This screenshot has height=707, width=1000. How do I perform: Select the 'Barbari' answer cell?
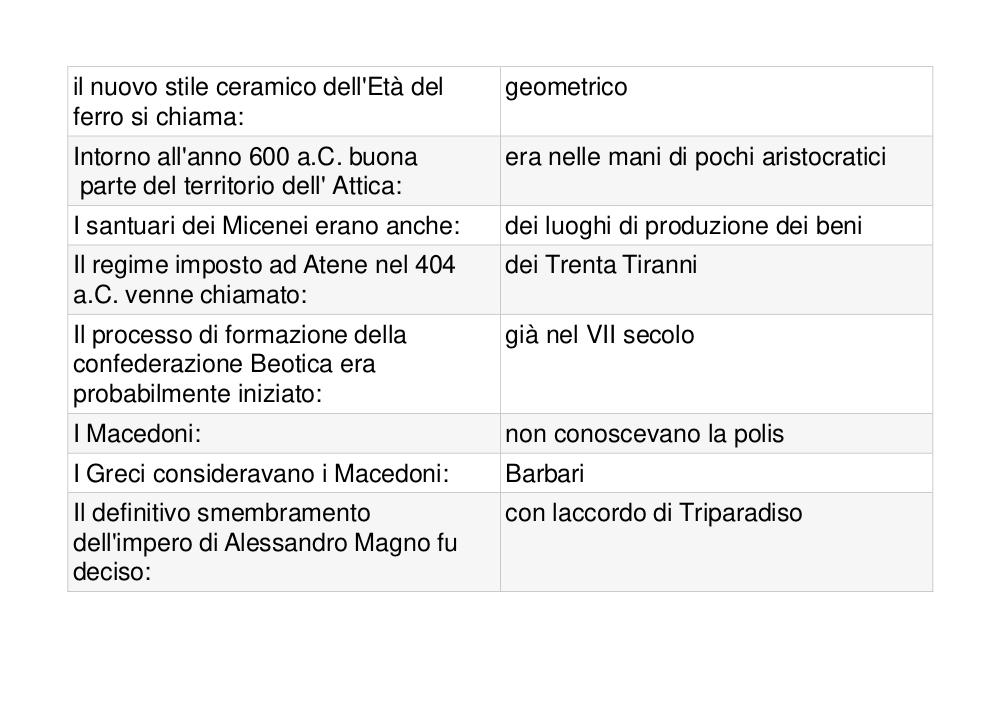[716, 473]
